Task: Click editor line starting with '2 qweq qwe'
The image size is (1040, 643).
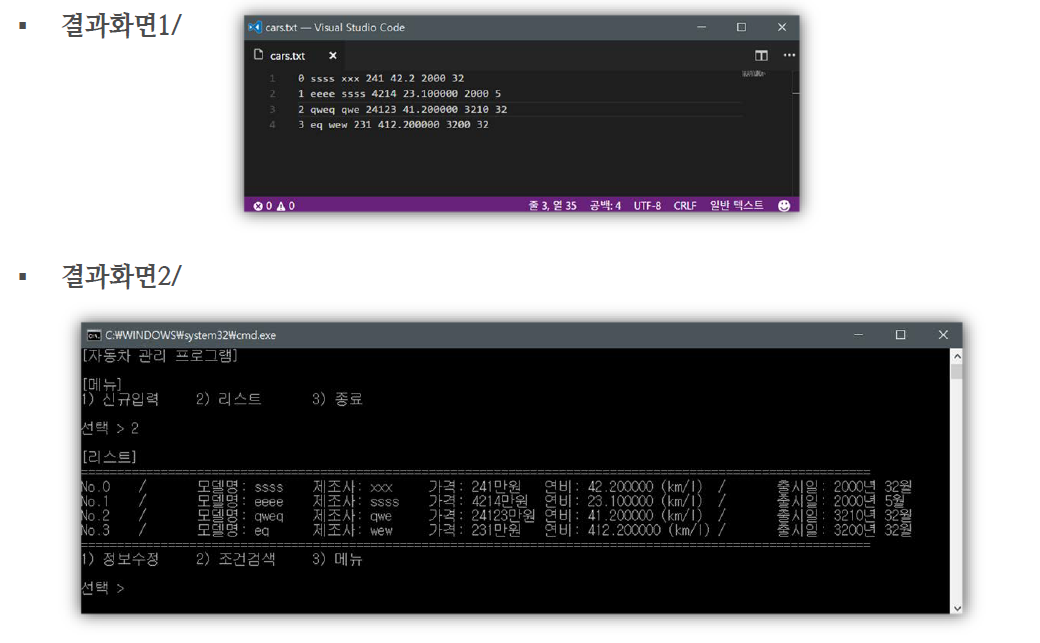Action: pyautogui.click(x=402, y=109)
